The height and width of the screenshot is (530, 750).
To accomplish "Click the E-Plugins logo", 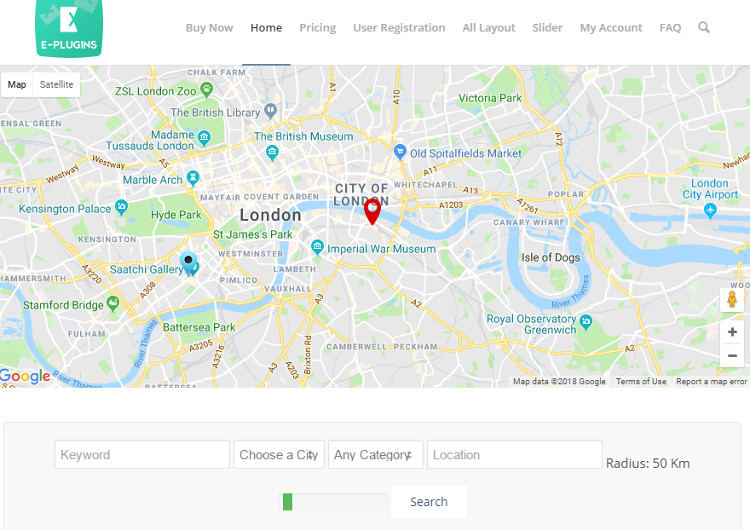I will (69, 27).
